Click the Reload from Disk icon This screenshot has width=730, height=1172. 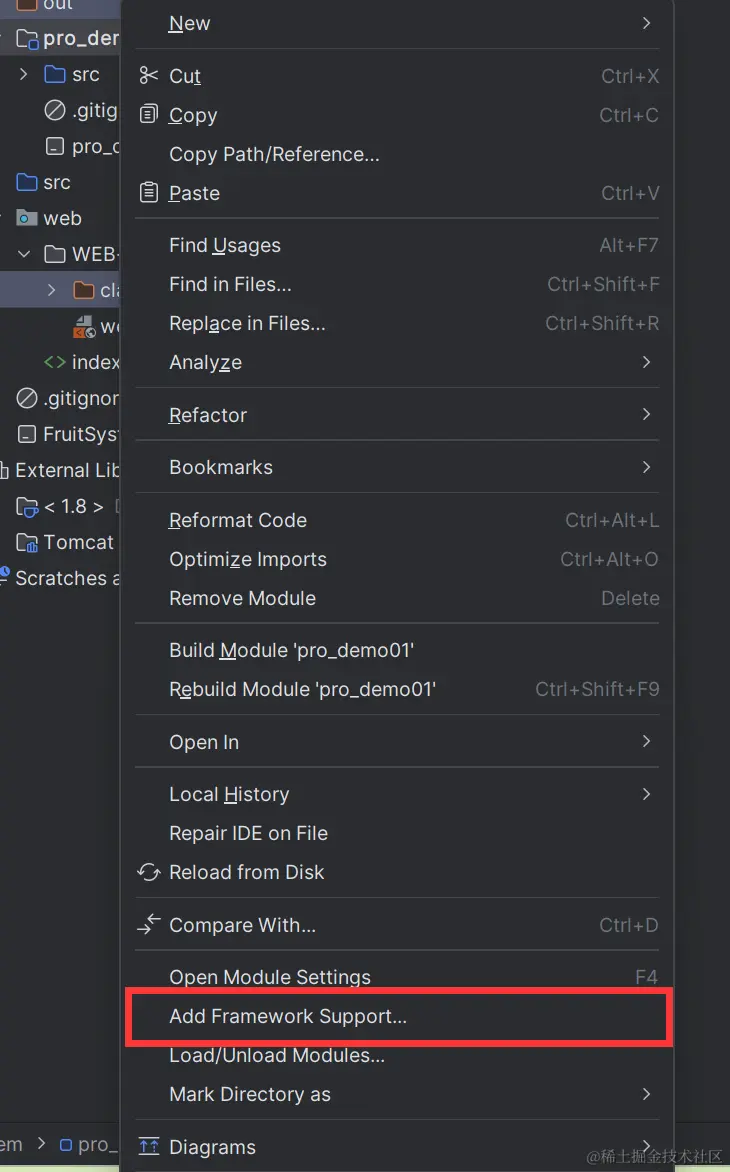tap(149, 873)
